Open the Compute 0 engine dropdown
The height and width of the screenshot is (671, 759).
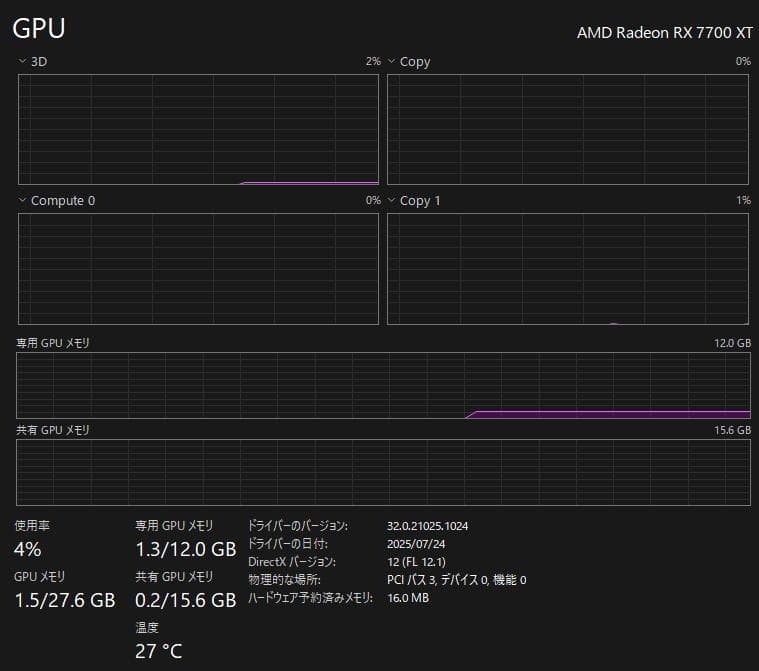point(22,201)
